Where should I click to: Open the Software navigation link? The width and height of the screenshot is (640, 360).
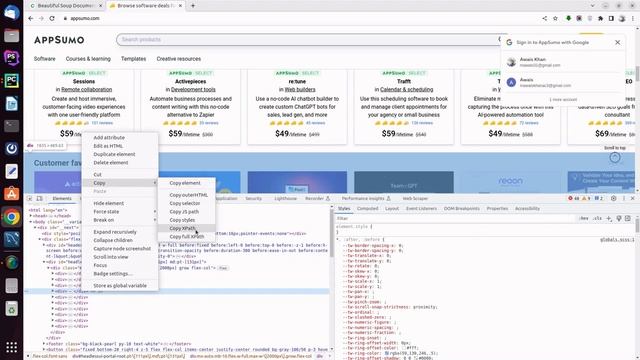tap(44, 59)
